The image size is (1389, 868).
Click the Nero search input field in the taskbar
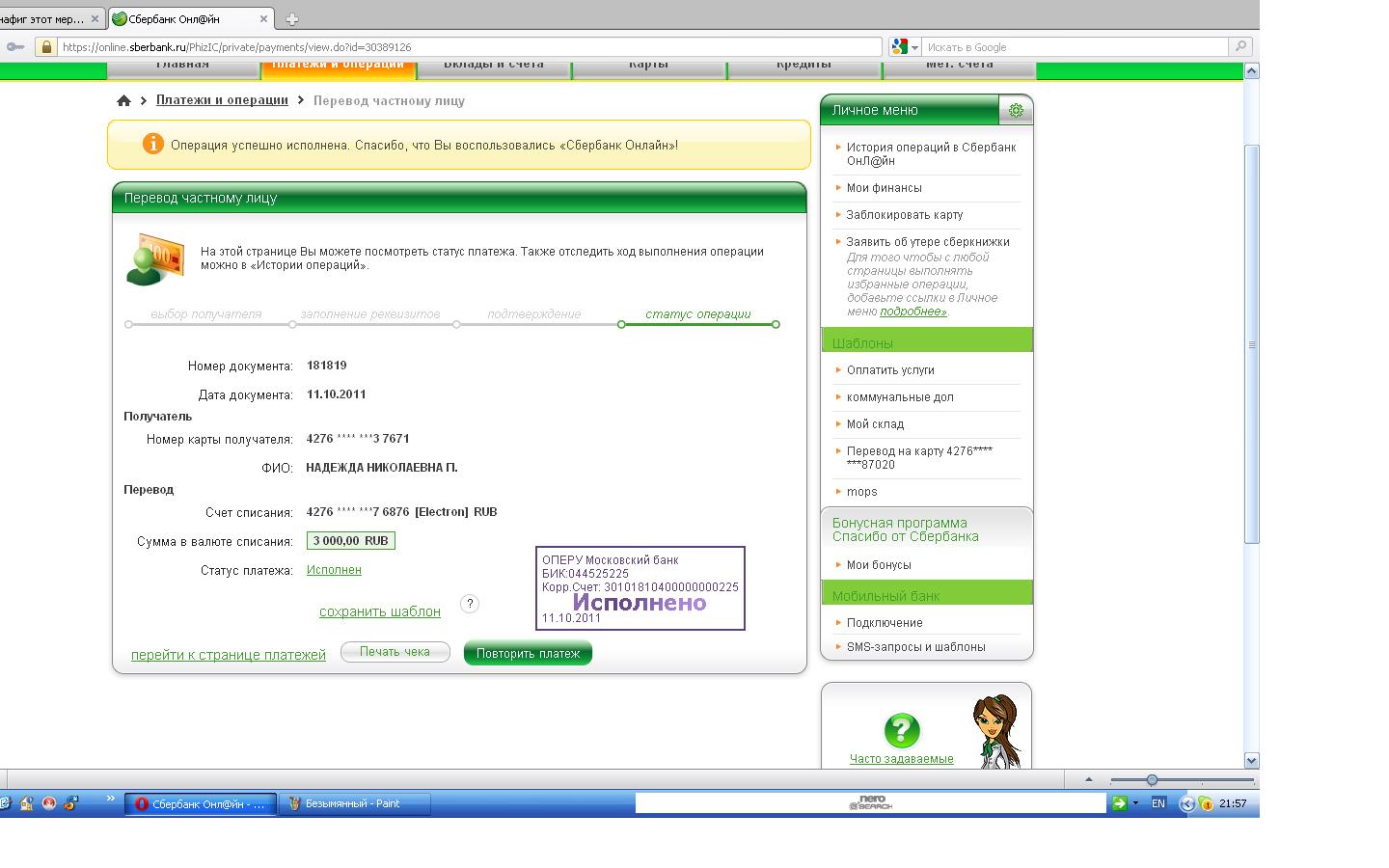871,803
